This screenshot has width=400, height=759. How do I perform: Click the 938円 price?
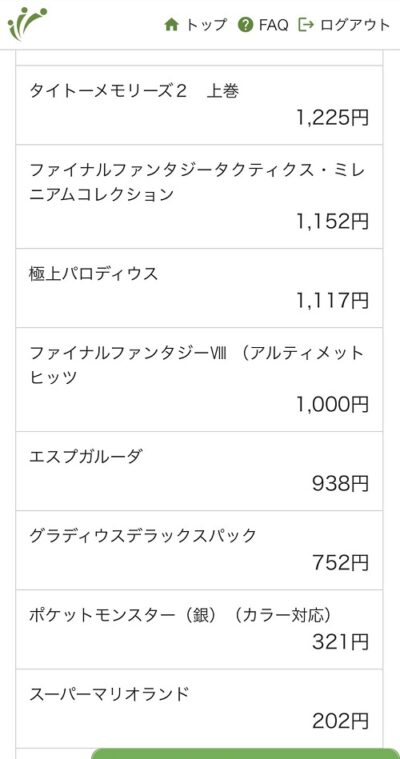tap(340, 483)
